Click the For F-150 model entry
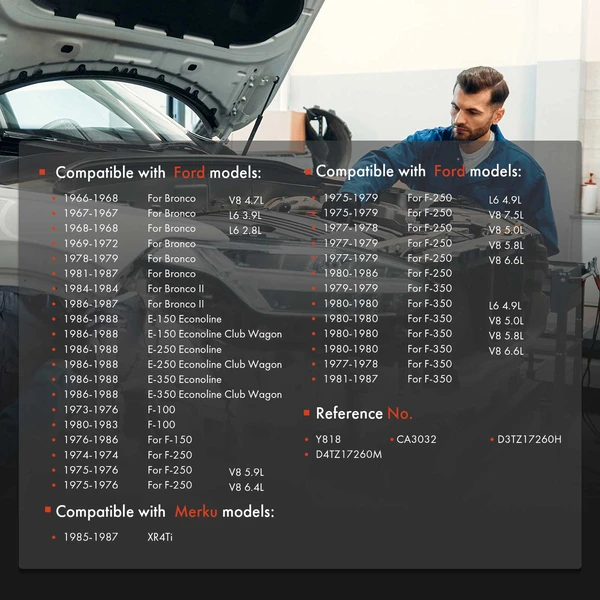Screen dimensions: 600x600 tap(169, 440)
